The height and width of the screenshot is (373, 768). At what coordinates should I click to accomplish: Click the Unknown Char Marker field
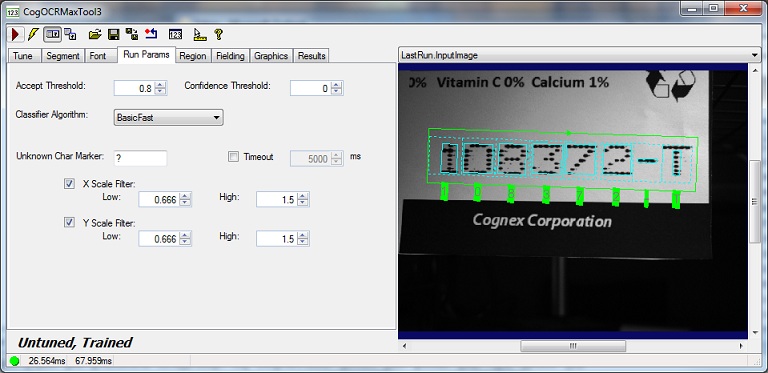(x=140, y=159)
